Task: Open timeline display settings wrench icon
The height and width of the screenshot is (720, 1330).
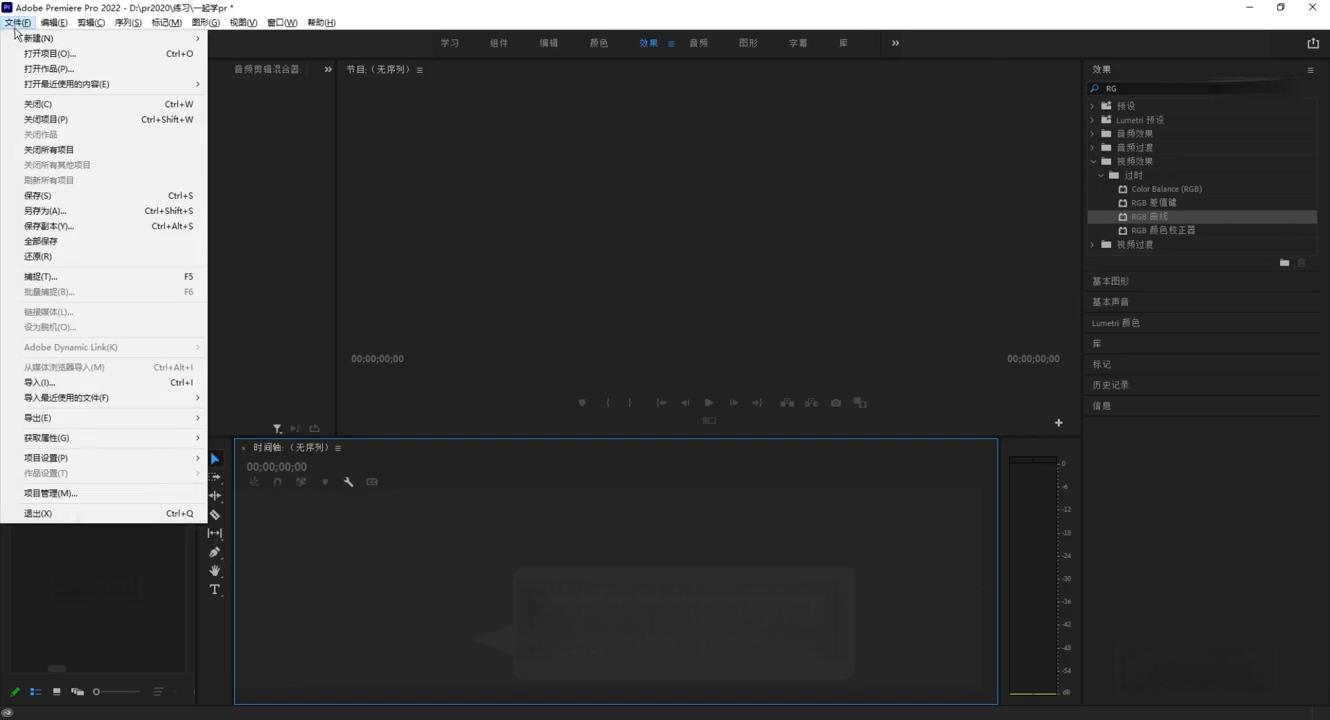Action: 348,482
